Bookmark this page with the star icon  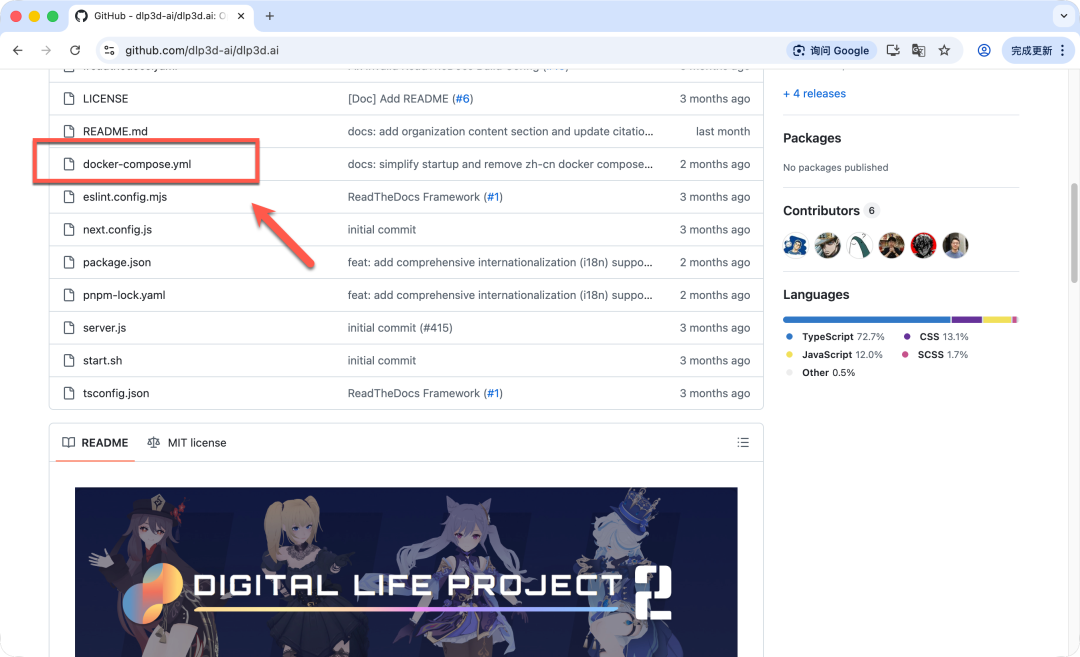coord(944,50)
